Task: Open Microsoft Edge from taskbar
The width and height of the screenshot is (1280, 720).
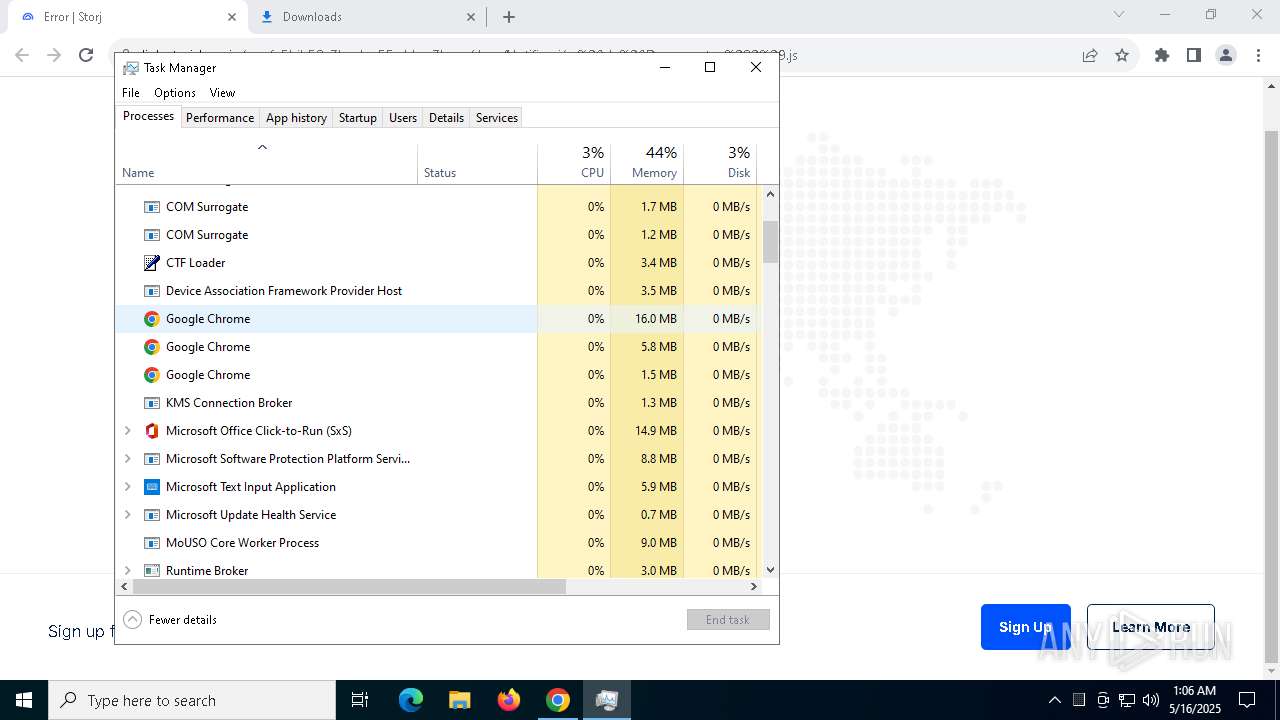Action: 411,700
